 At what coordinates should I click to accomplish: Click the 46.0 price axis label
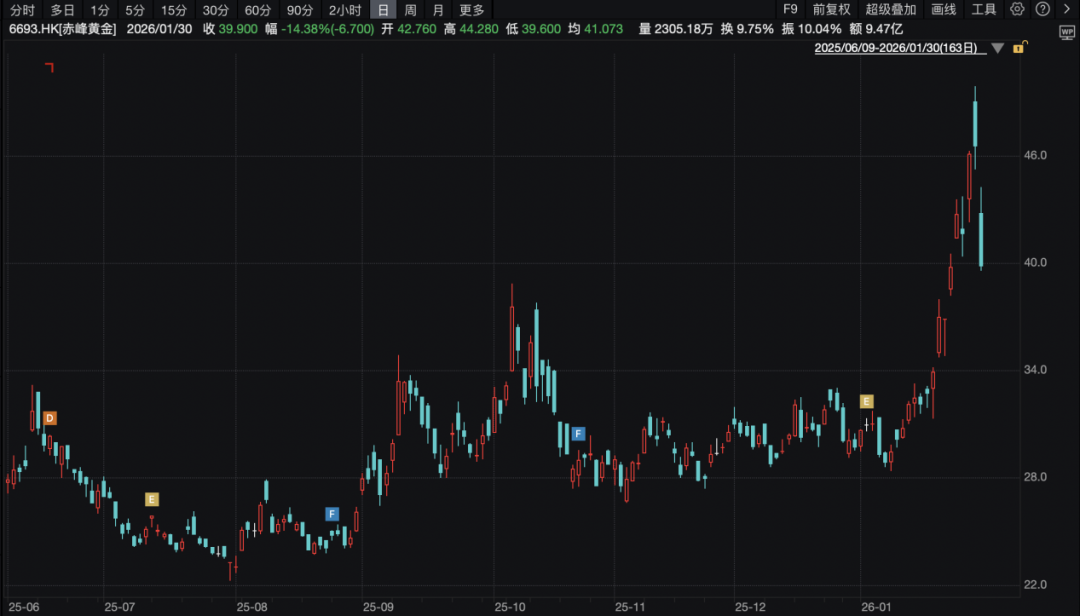(x=1035, y=156)
